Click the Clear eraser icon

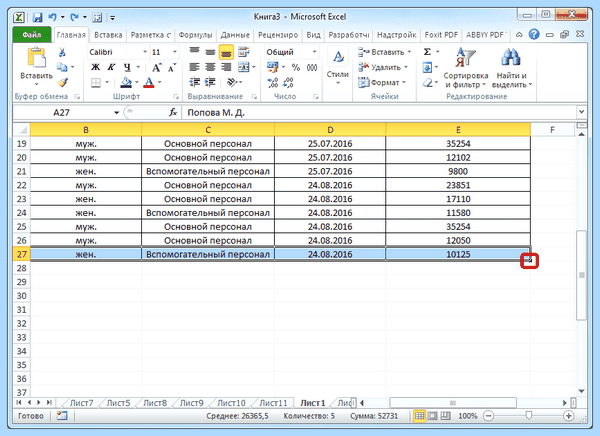(427, 82)
